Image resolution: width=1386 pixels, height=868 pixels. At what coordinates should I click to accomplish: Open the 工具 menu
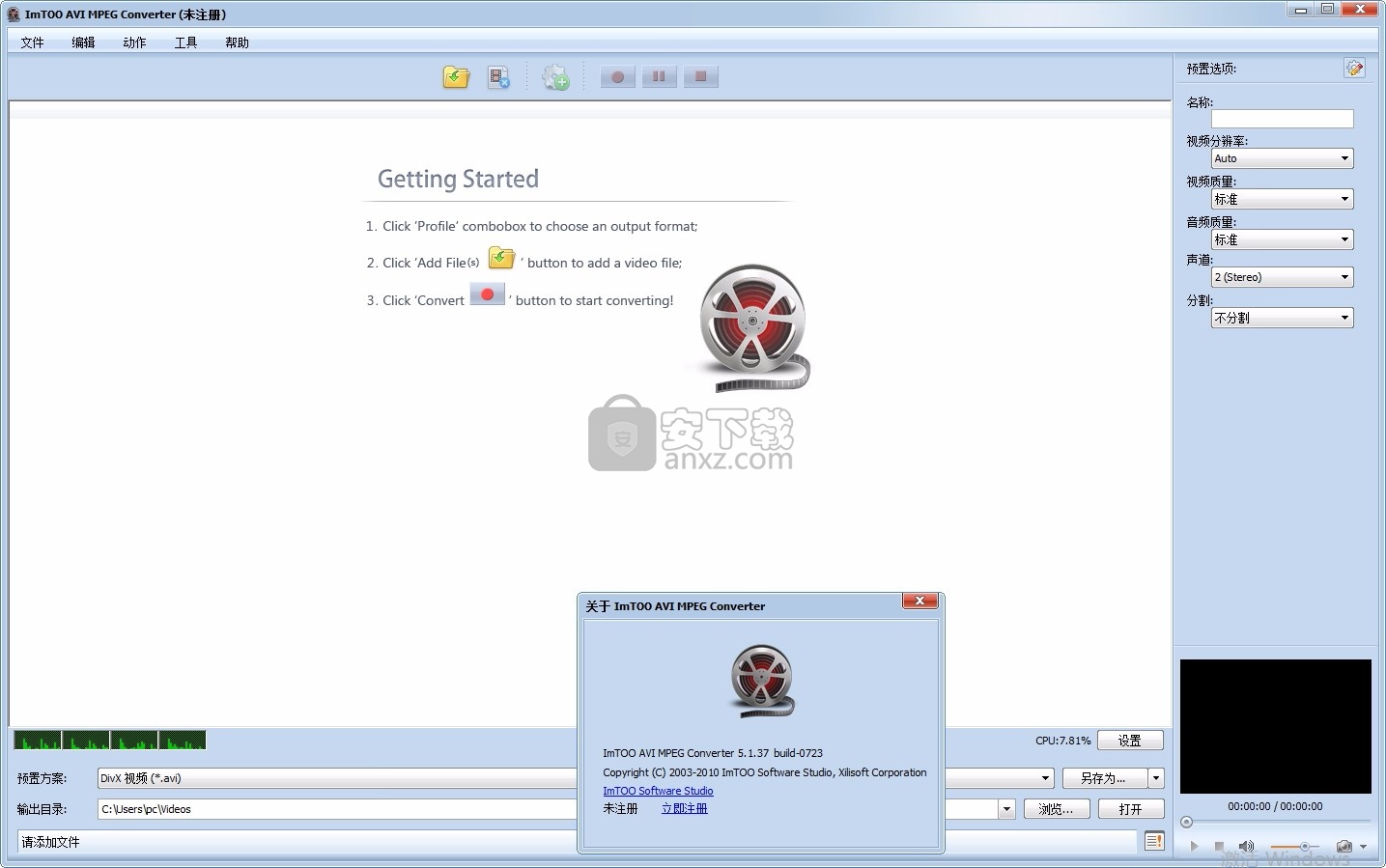185,42
